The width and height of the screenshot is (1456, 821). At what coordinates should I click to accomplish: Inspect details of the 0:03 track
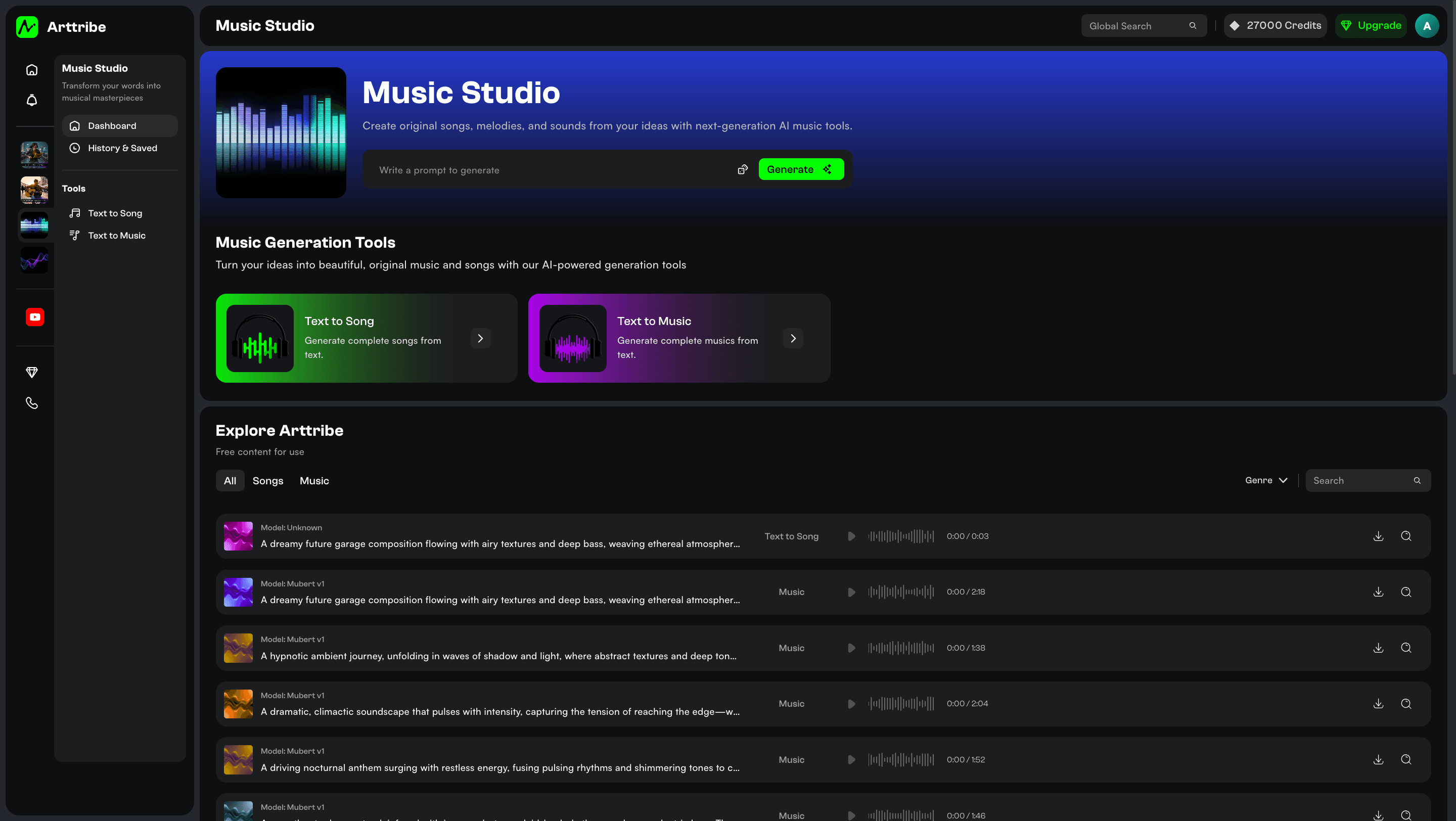[x=1406, y=536]
